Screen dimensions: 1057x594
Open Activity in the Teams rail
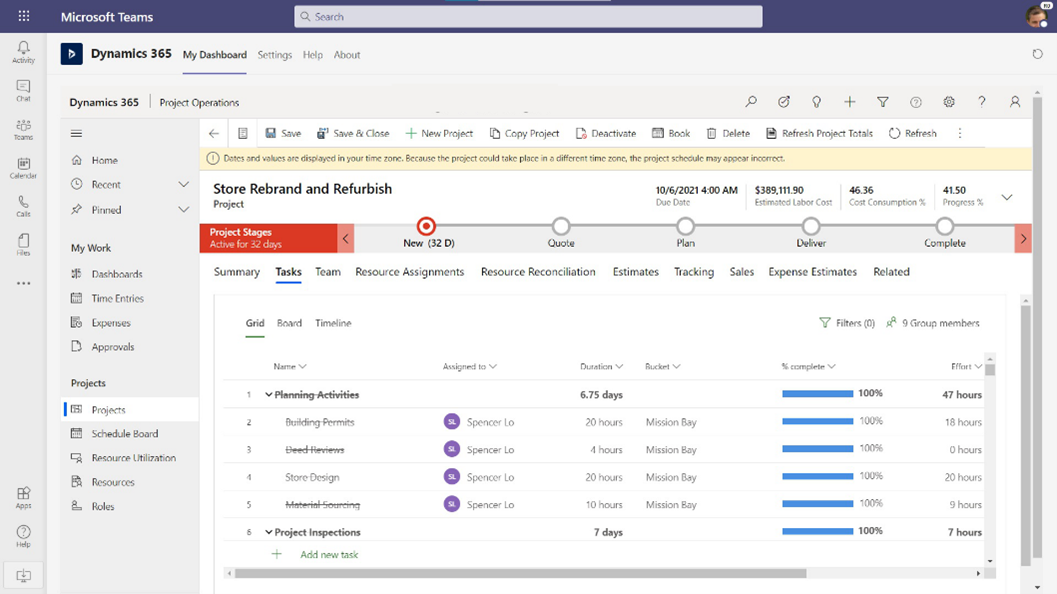(x=24, y=52)
